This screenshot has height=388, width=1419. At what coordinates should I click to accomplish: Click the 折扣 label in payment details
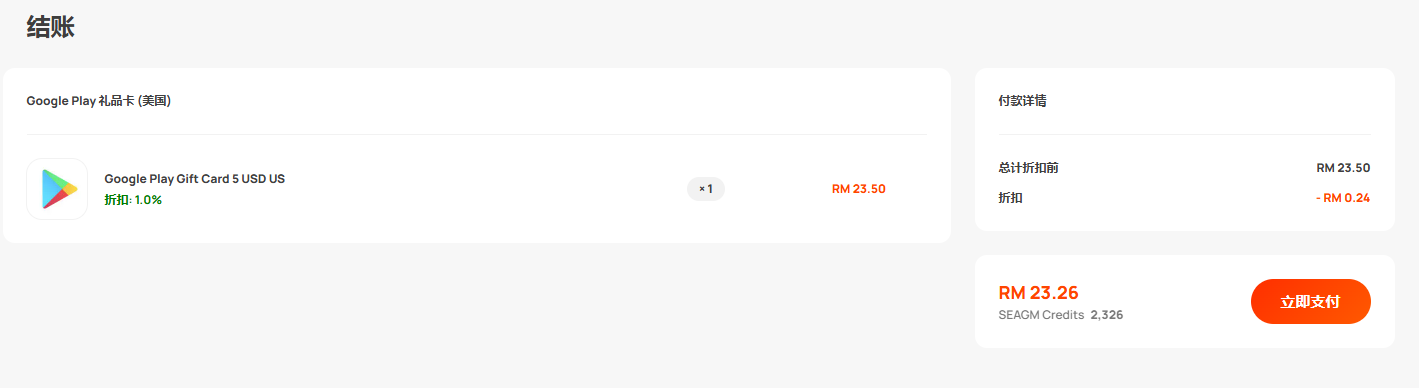(x=1011, y=198)
